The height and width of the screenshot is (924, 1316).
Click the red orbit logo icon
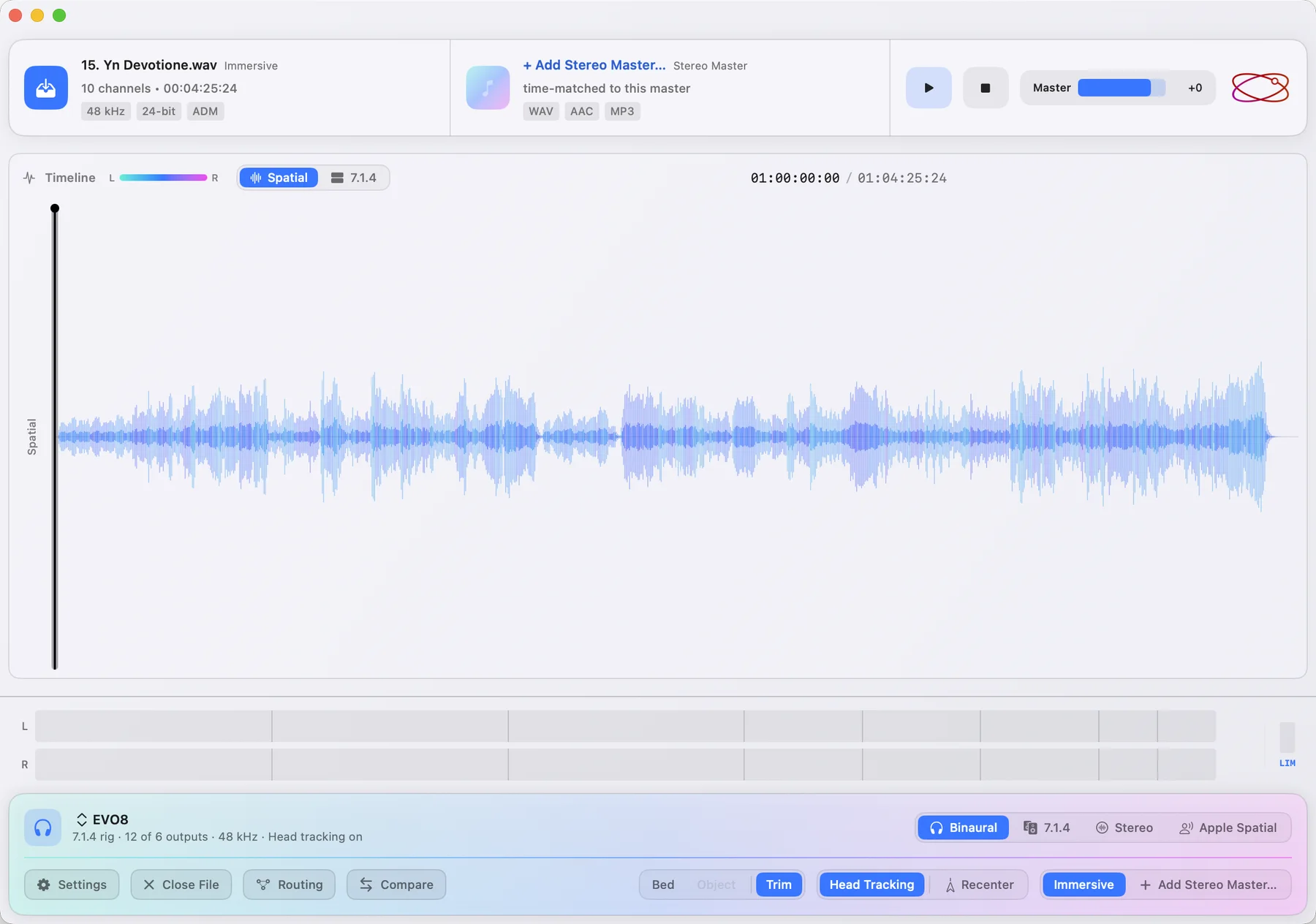(x=1260, y=88)
